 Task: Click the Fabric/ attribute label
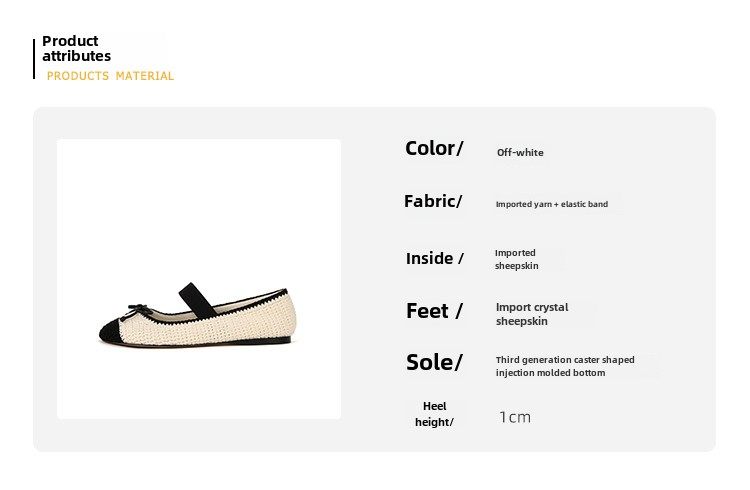coord(433,201)
